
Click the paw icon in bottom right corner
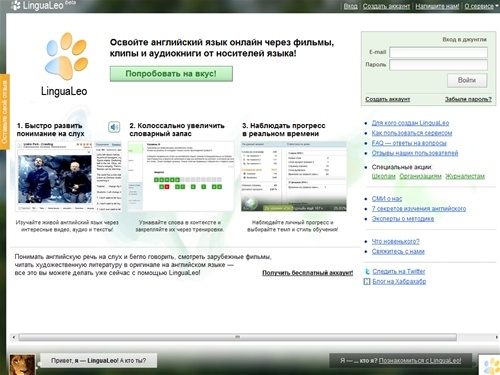[491, 365]
